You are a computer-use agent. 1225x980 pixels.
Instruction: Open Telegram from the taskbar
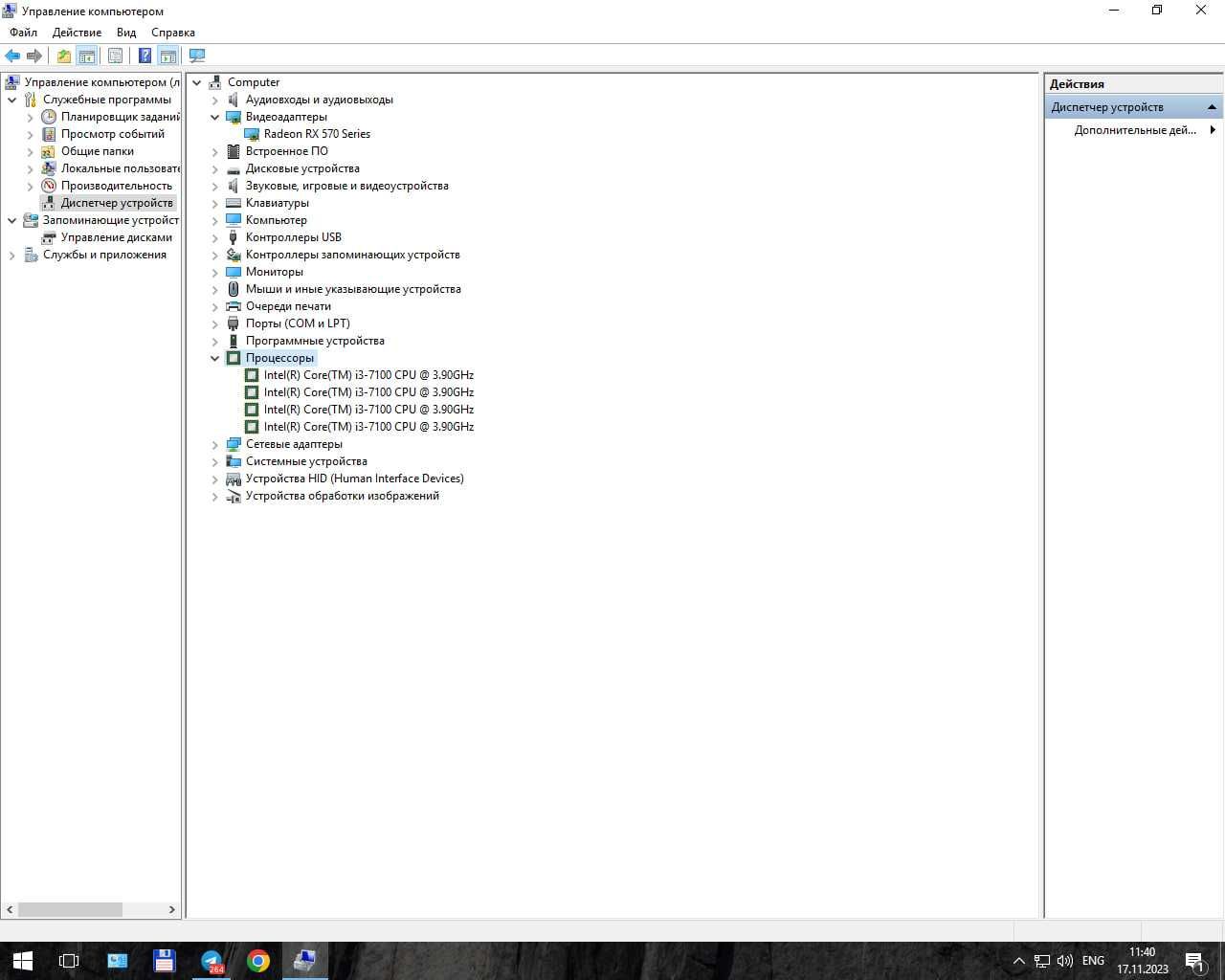(212, 960)
